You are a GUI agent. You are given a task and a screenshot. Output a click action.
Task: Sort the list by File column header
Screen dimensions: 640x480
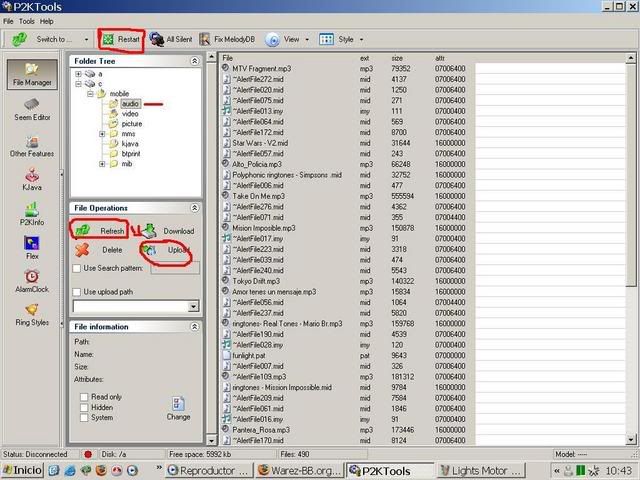[x=227, y=58]
